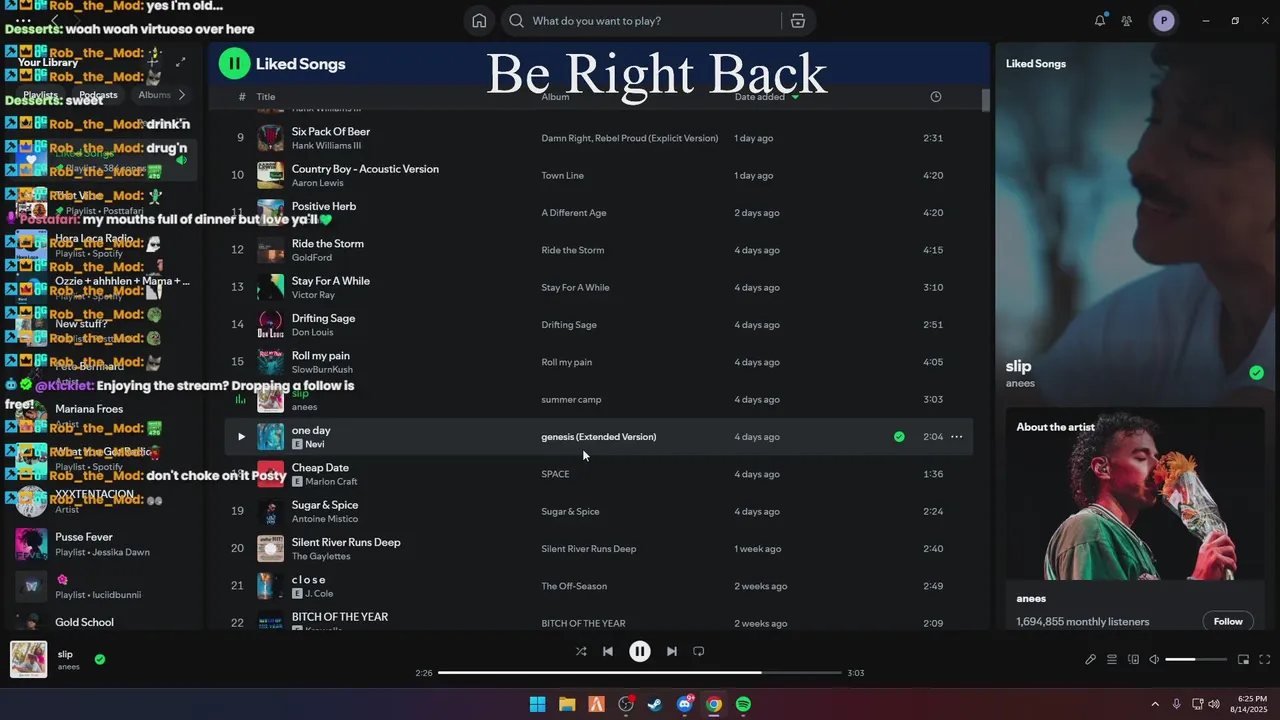Show more library filter chips with the arrow
The width and height of the screenshot is (1280, 720).
coord(181,95)
